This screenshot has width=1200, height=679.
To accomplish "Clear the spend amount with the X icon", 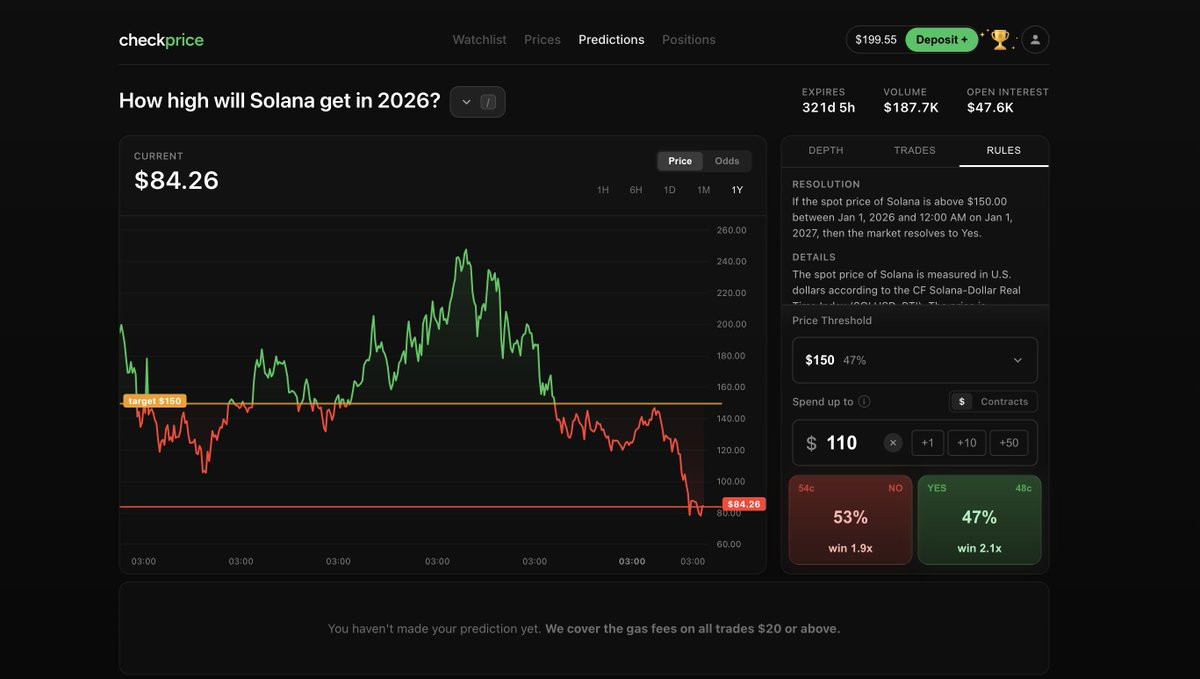I will (x=893, y=443).
